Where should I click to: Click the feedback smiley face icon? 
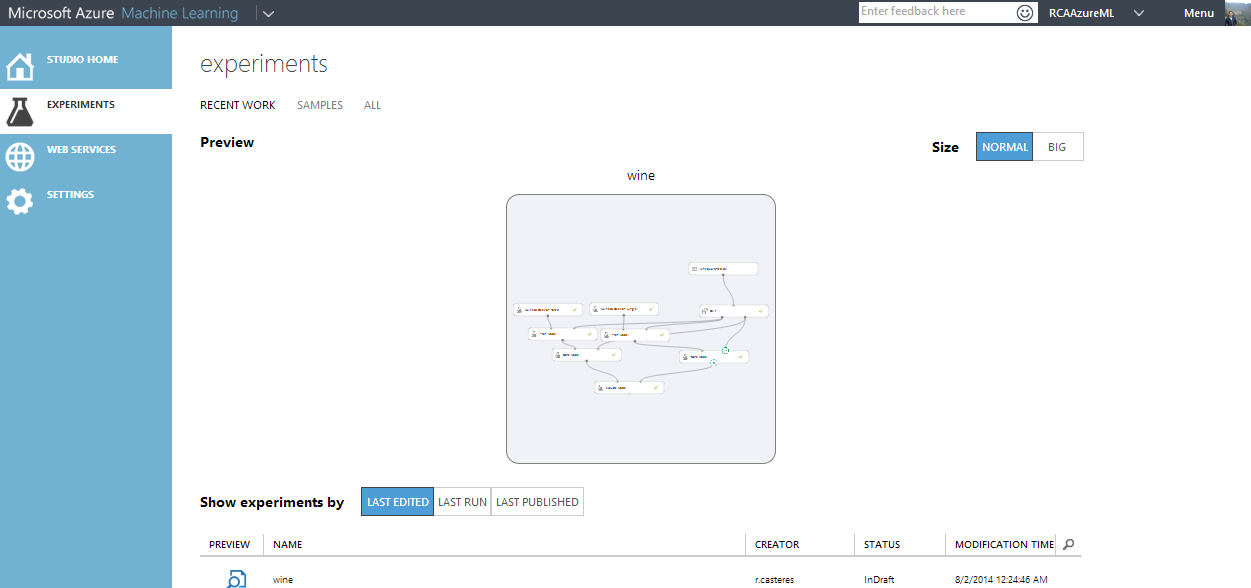pos(1025,13)
